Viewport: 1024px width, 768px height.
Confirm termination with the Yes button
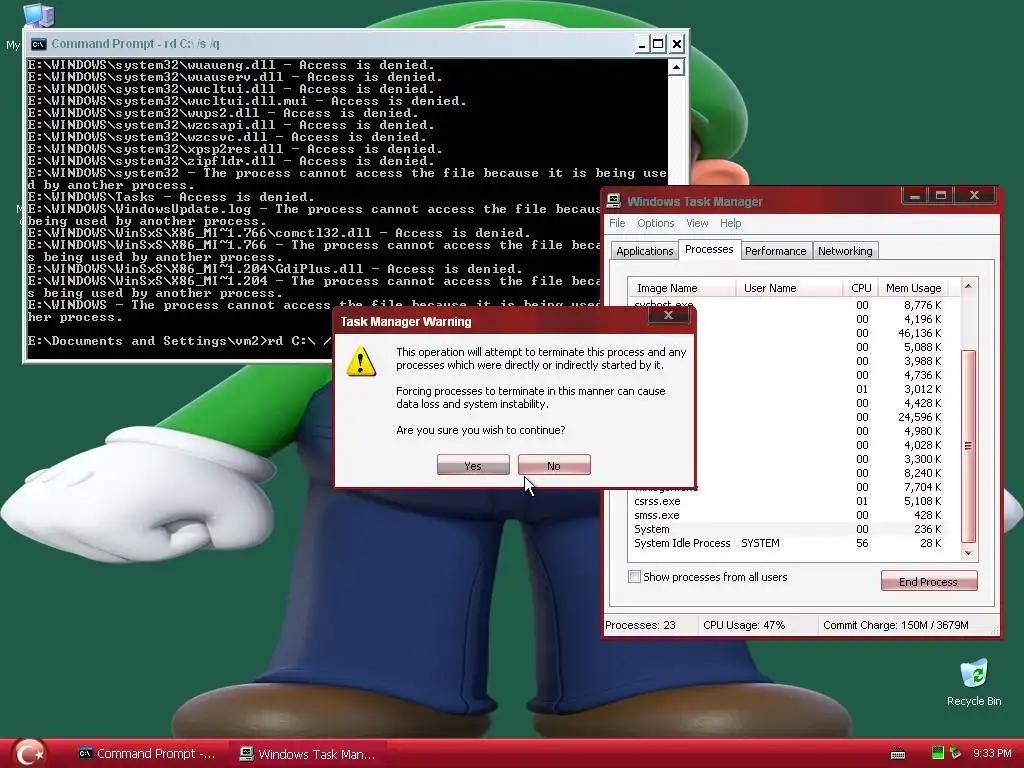pyautogui.click(x=473, y=465)
